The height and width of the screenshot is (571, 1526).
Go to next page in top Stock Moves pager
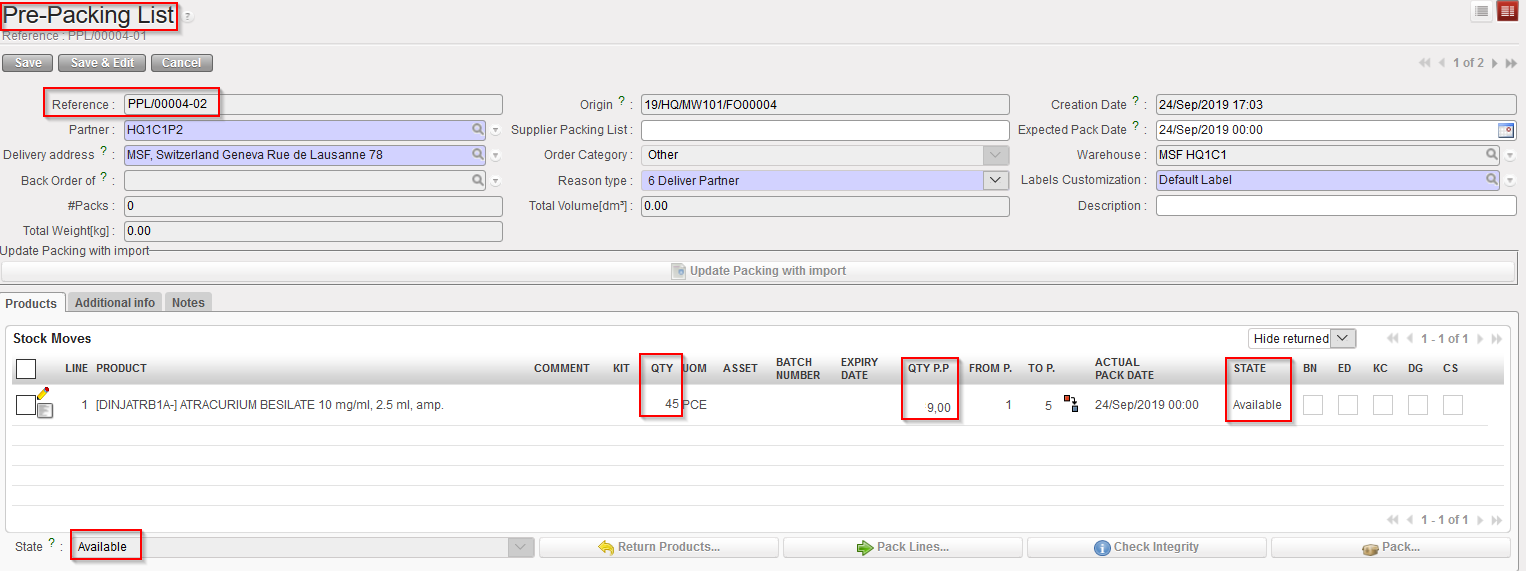point(1481,339)
